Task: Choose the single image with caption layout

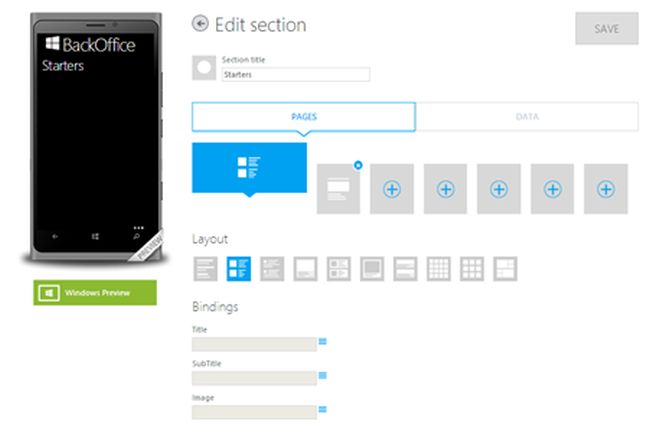Action: click(306, 269)
